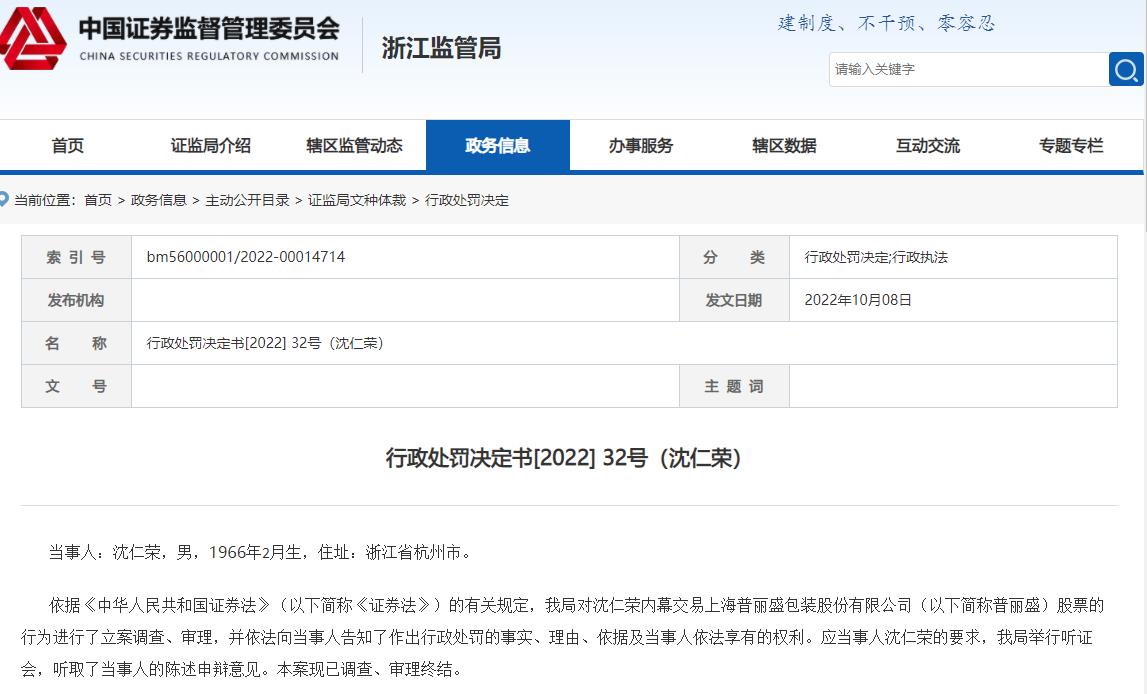The width and height of the screenshot is (1147, 694).
Task: Click the 首页 breadcrumb link
Action: click(x=98, y=200)
